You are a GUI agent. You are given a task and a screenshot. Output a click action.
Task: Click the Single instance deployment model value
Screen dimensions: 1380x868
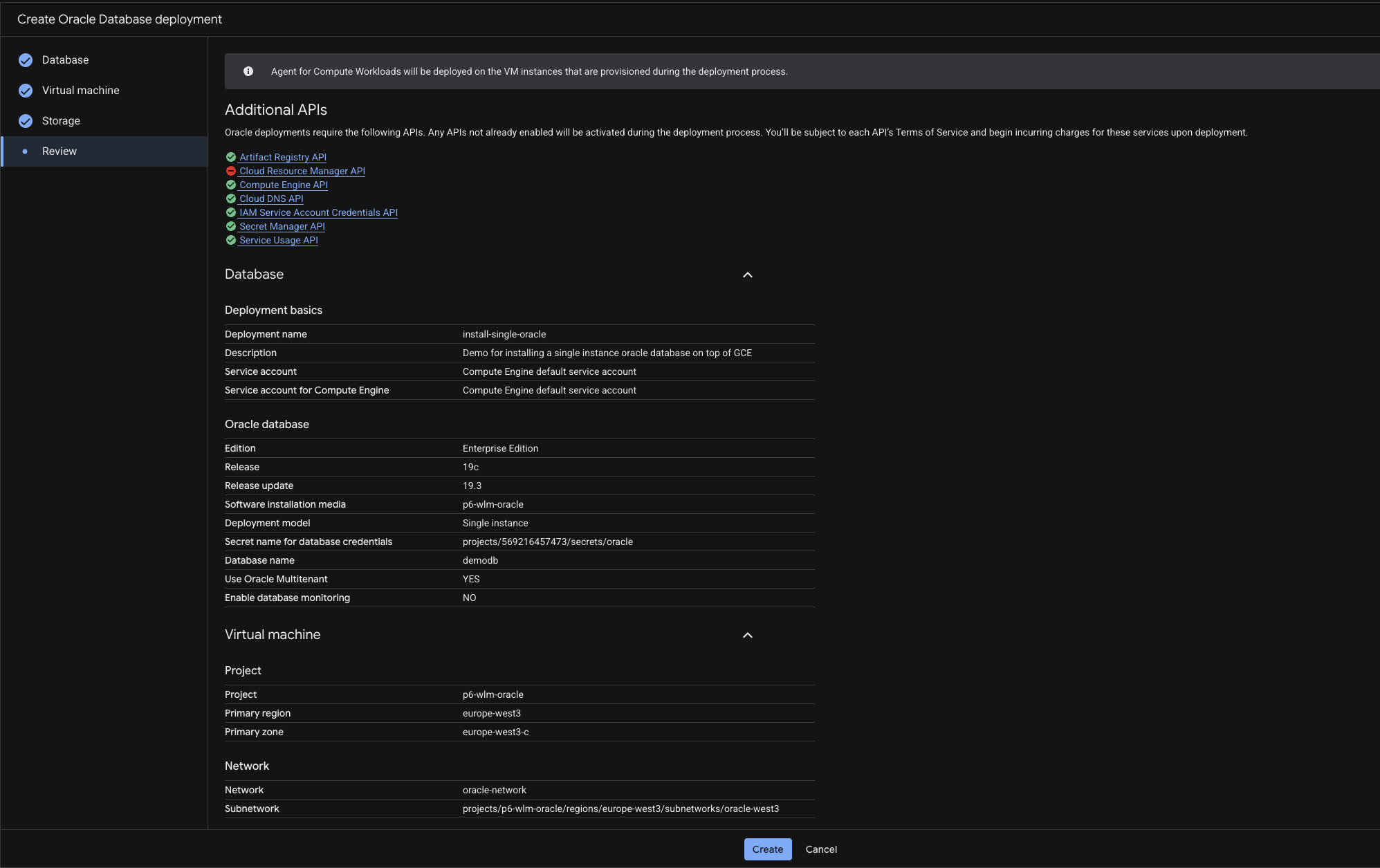[x=495, y=523]
